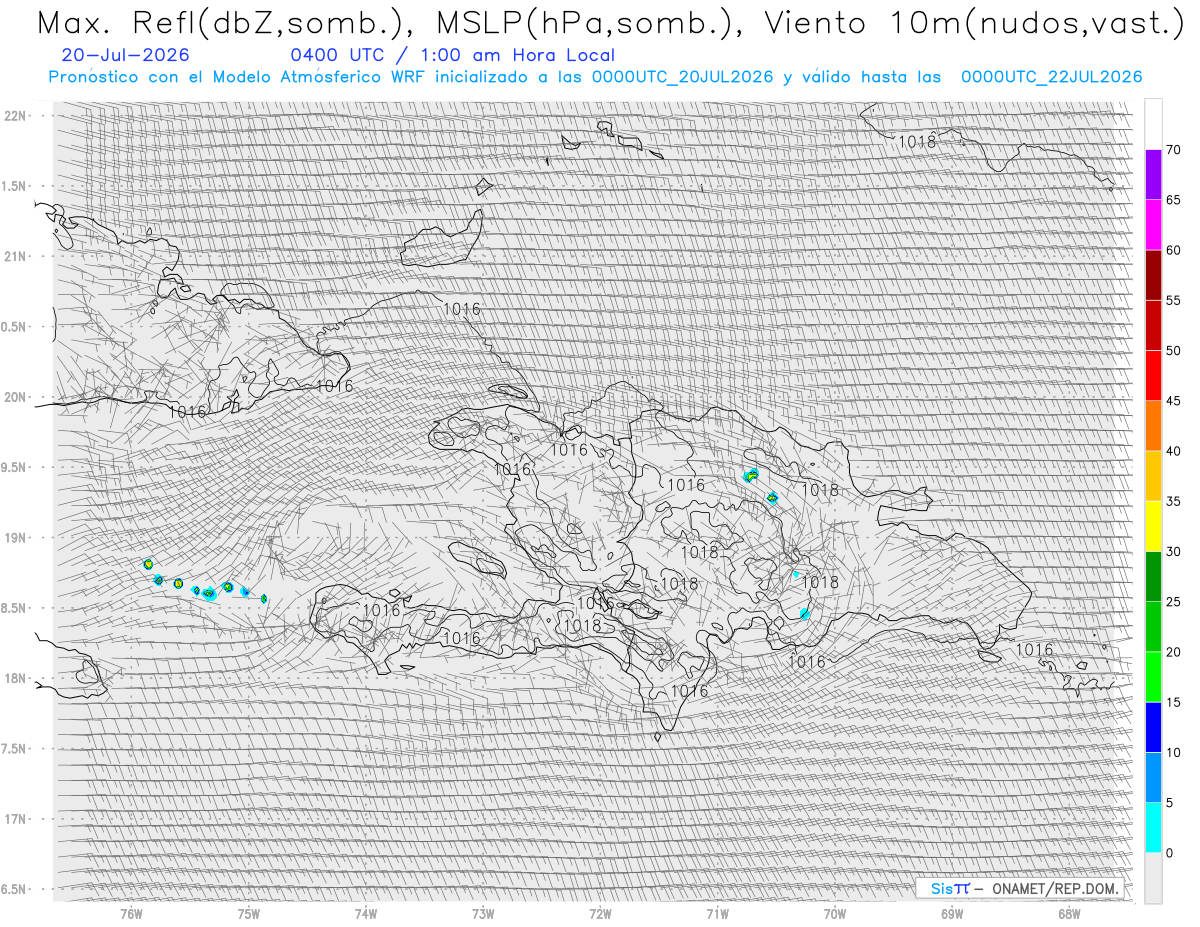Click the "19N" latitude axis label
1200x927 pixels.
pos(15,537)
